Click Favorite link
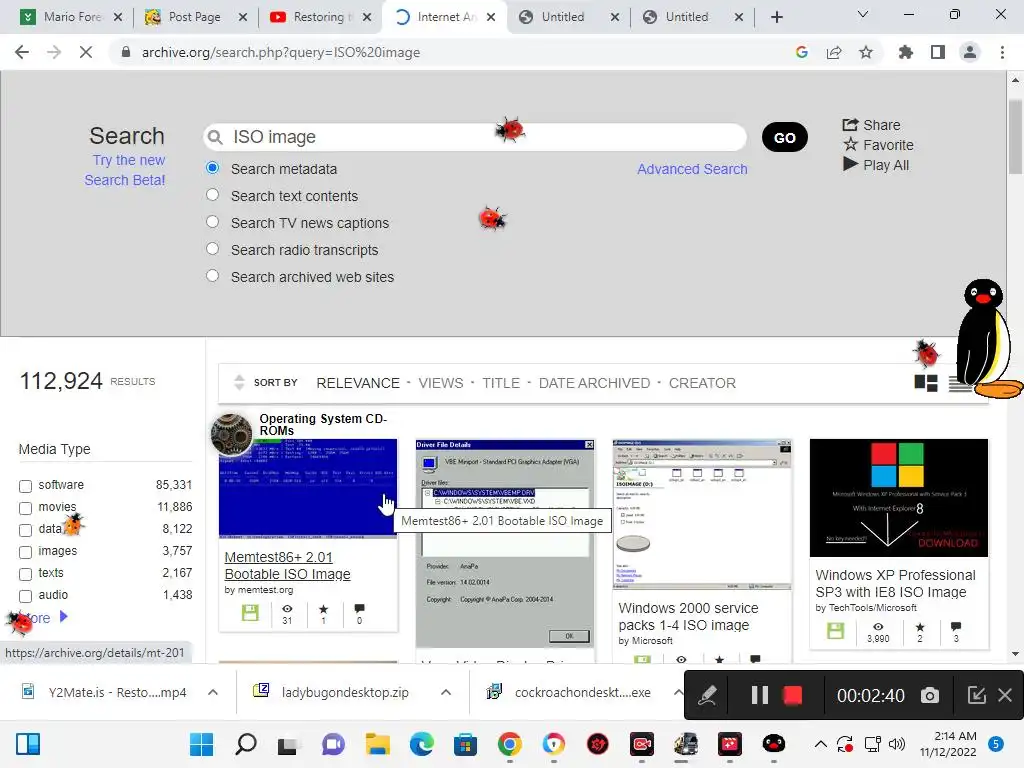The width and height of the screenshot is (1024, 768). point(878,145)
